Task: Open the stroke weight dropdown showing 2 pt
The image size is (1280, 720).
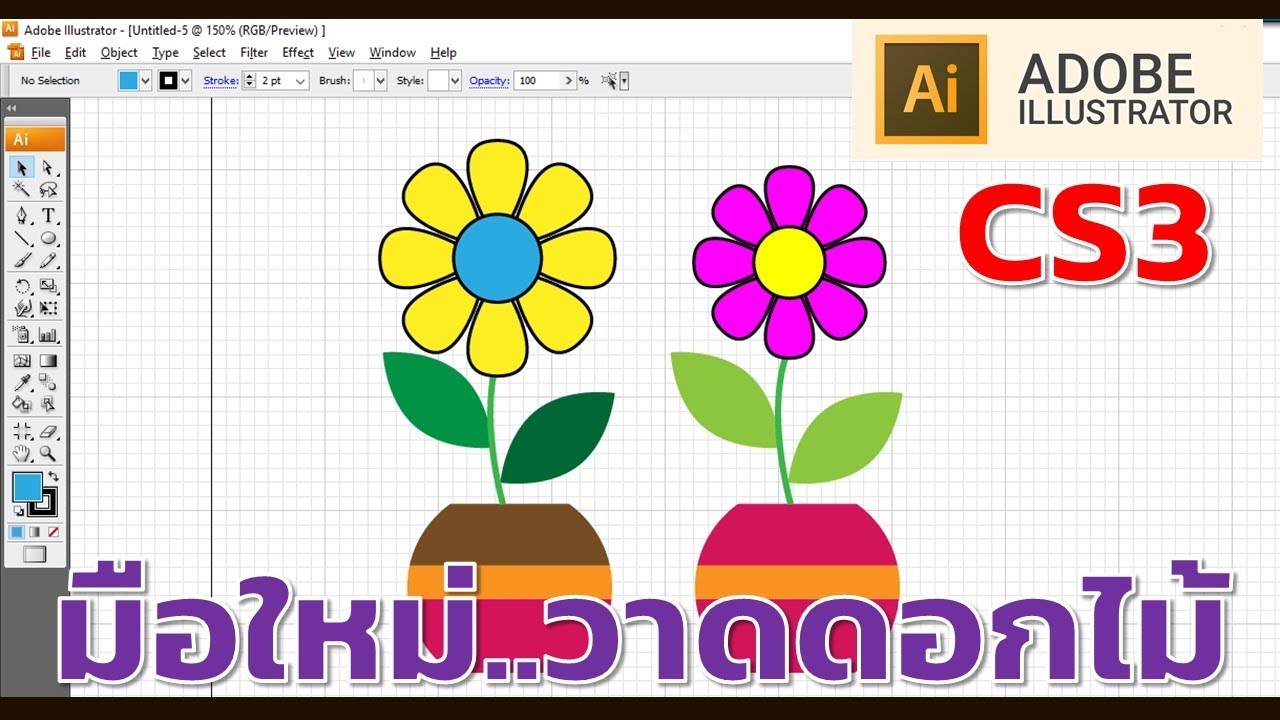Action: [x=300, y=81]
